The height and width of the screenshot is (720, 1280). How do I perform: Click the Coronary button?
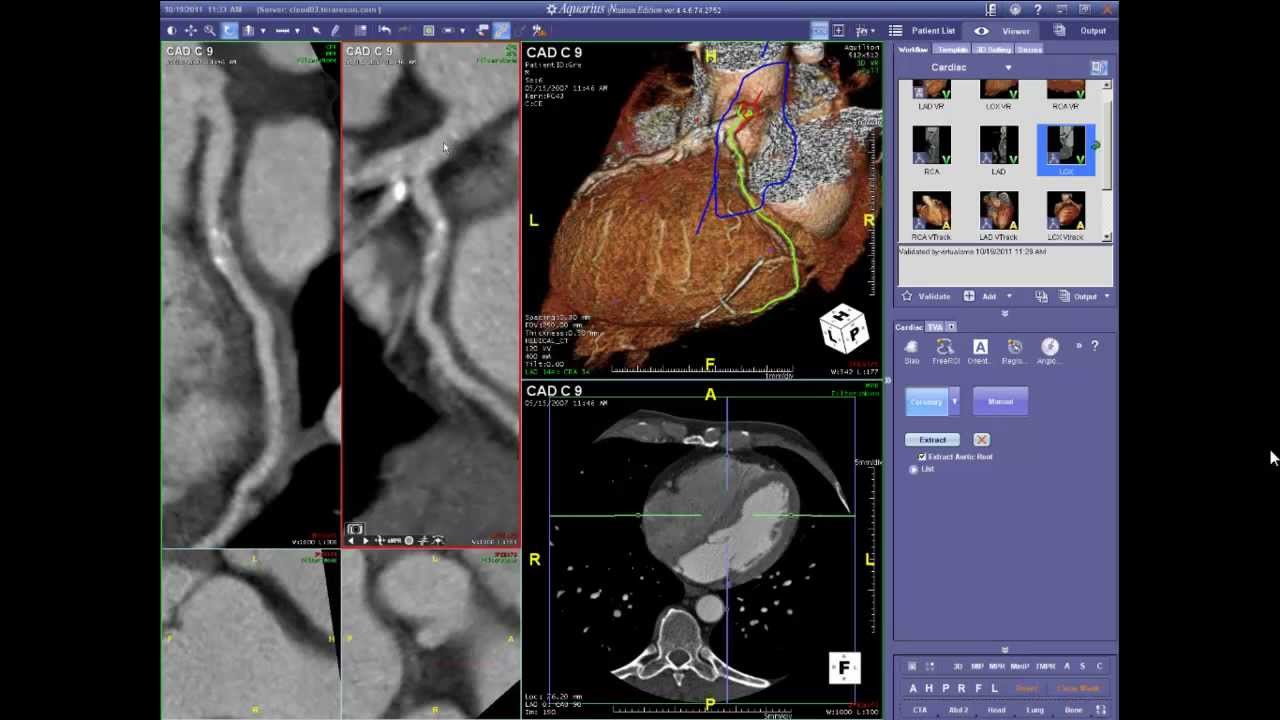click(927, 402)
